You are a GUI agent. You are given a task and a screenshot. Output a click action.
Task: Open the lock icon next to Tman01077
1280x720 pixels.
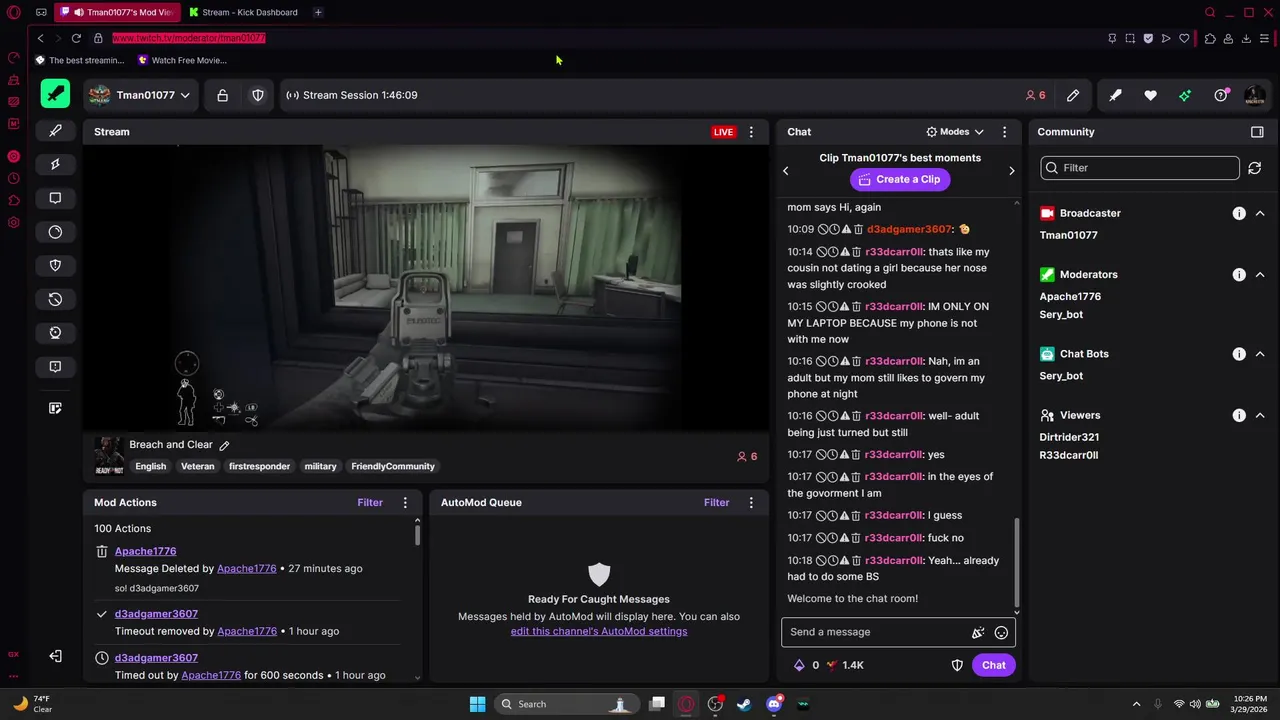coord(222,95)
